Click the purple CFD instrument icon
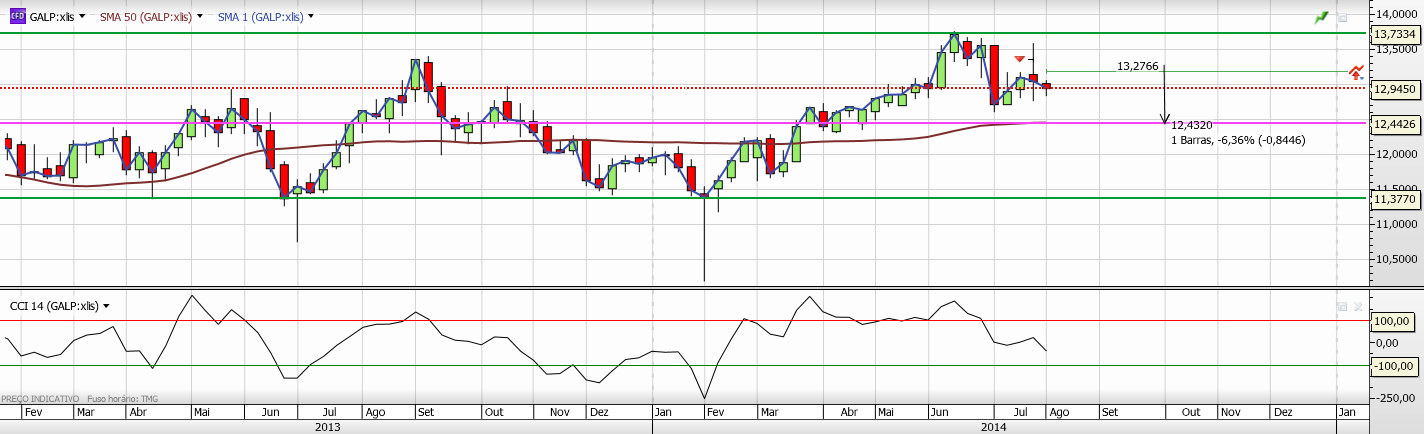The height and width of the screenshot is (434, 1424). click(x=17, y=16)
